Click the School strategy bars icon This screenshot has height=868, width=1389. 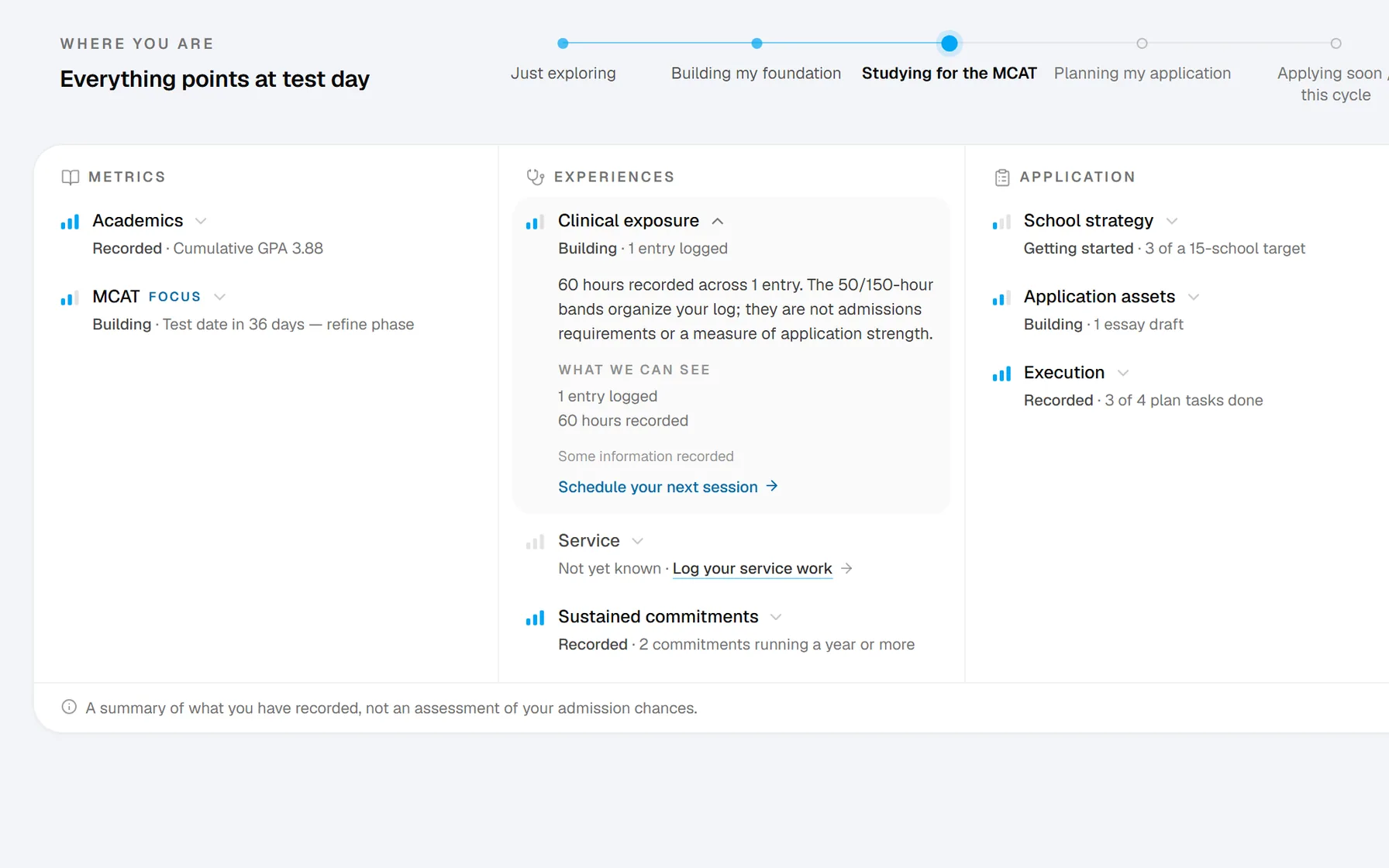click(1001, 222)
